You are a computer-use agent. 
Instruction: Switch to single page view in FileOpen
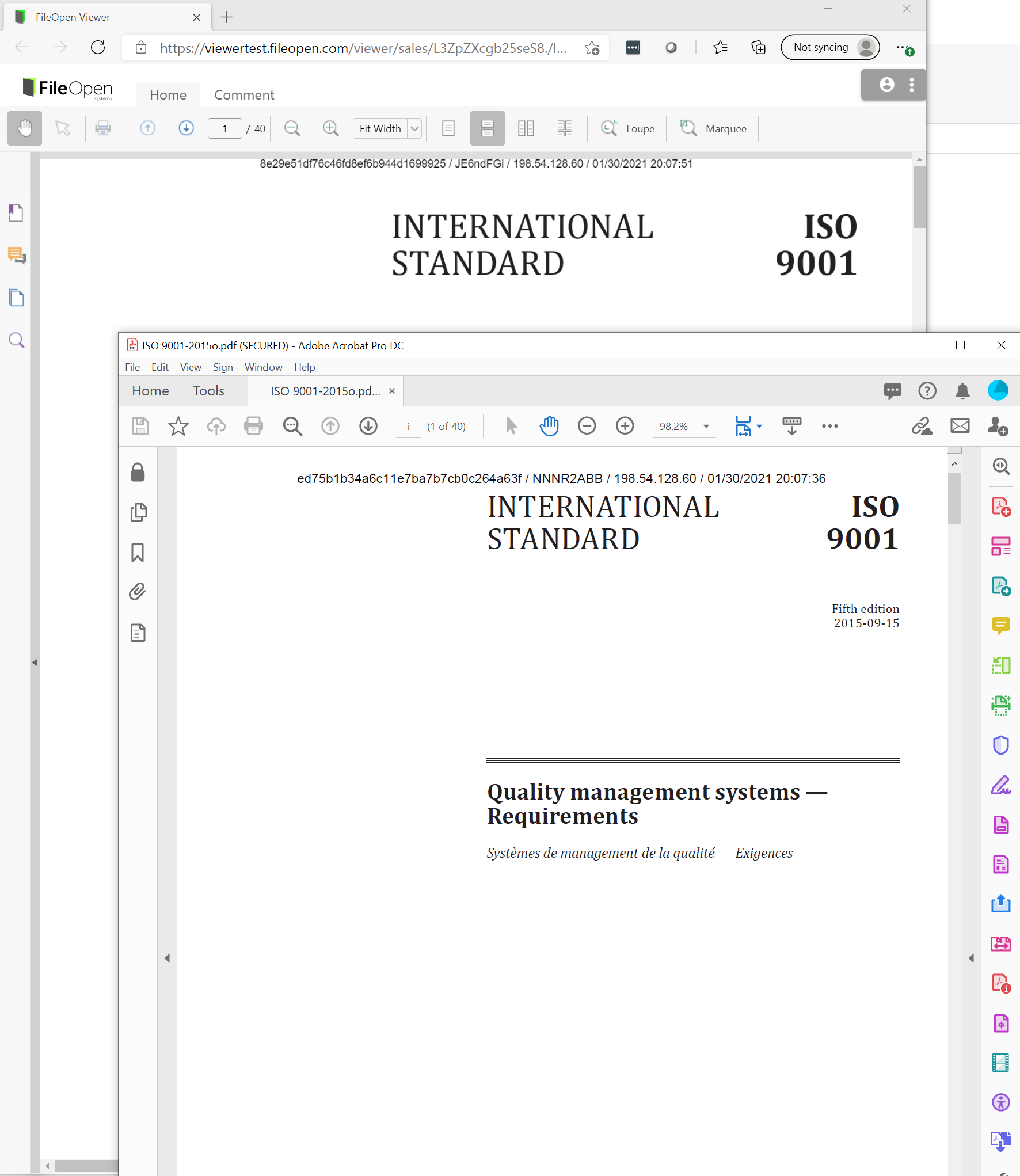point(448,128)
